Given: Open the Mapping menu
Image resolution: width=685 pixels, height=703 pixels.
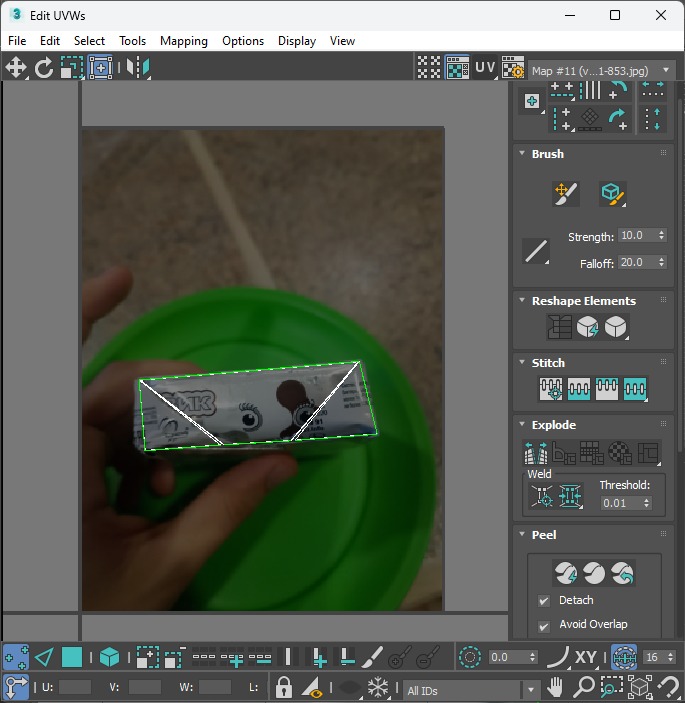Looking at the screenshot, I should (184, 41).
